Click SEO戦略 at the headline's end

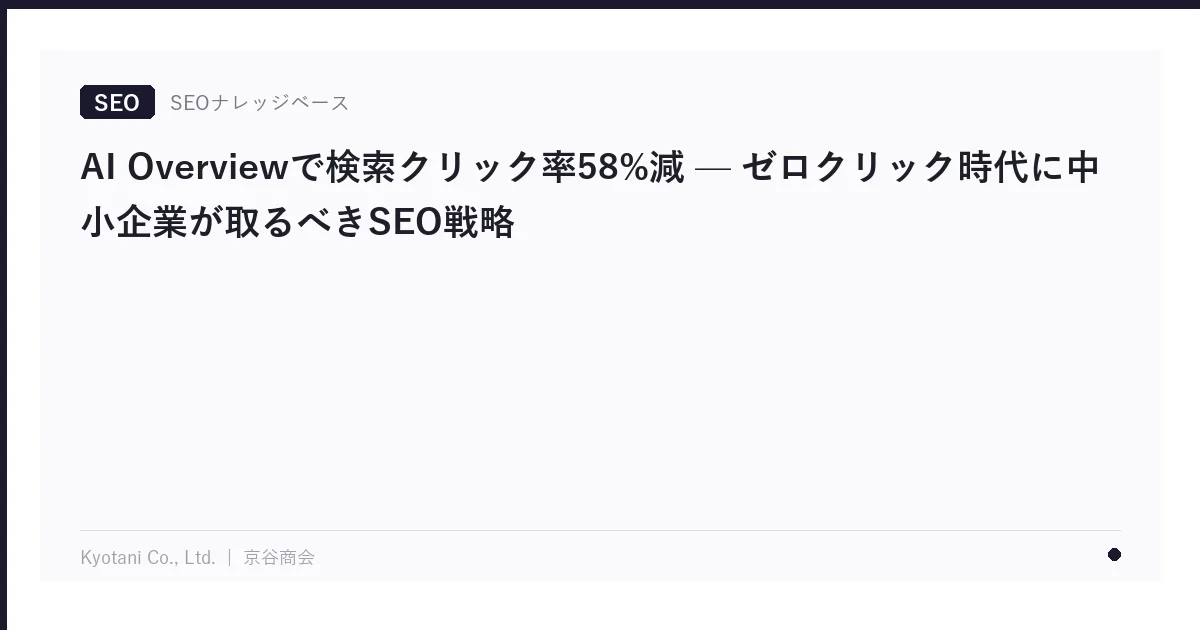click(x=441, y=222)
